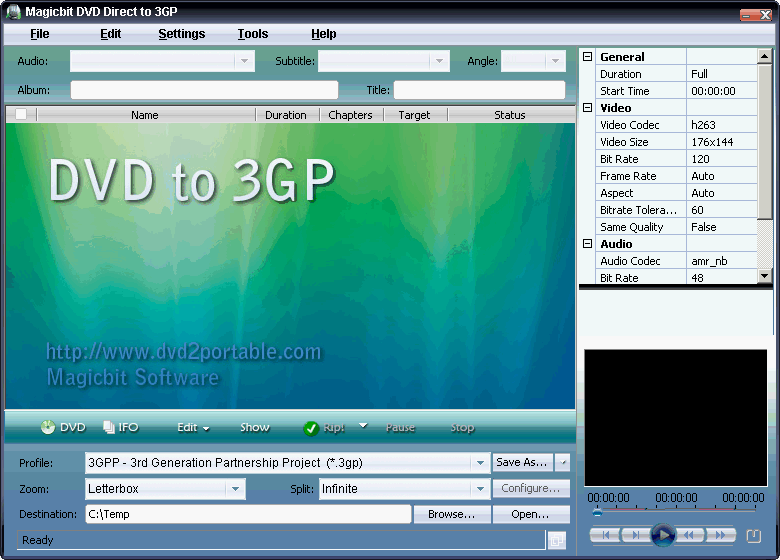Click the Album input field

pyautogui.click(x=204, y=90)
